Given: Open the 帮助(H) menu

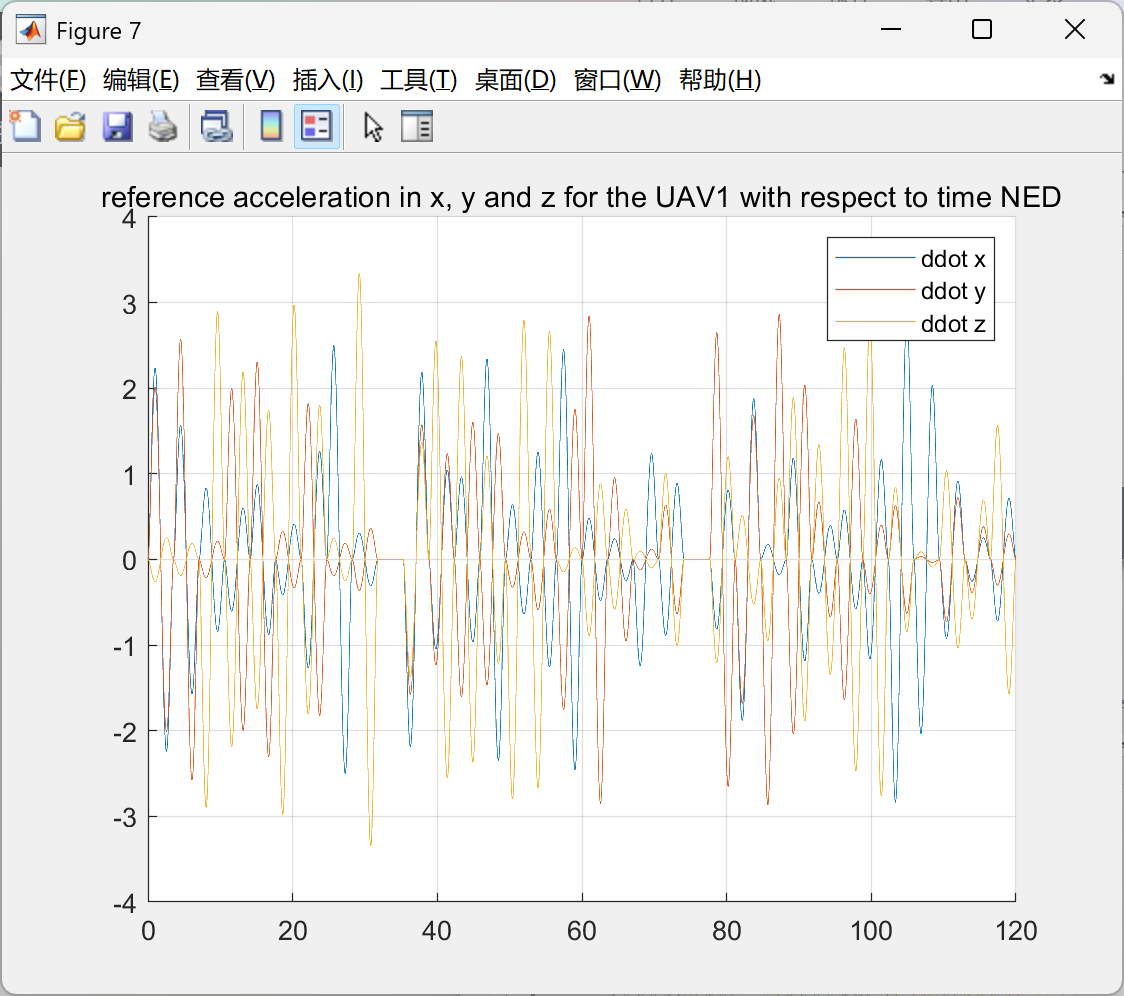Looking at the screenshot, I should click(x=720, y=80).
